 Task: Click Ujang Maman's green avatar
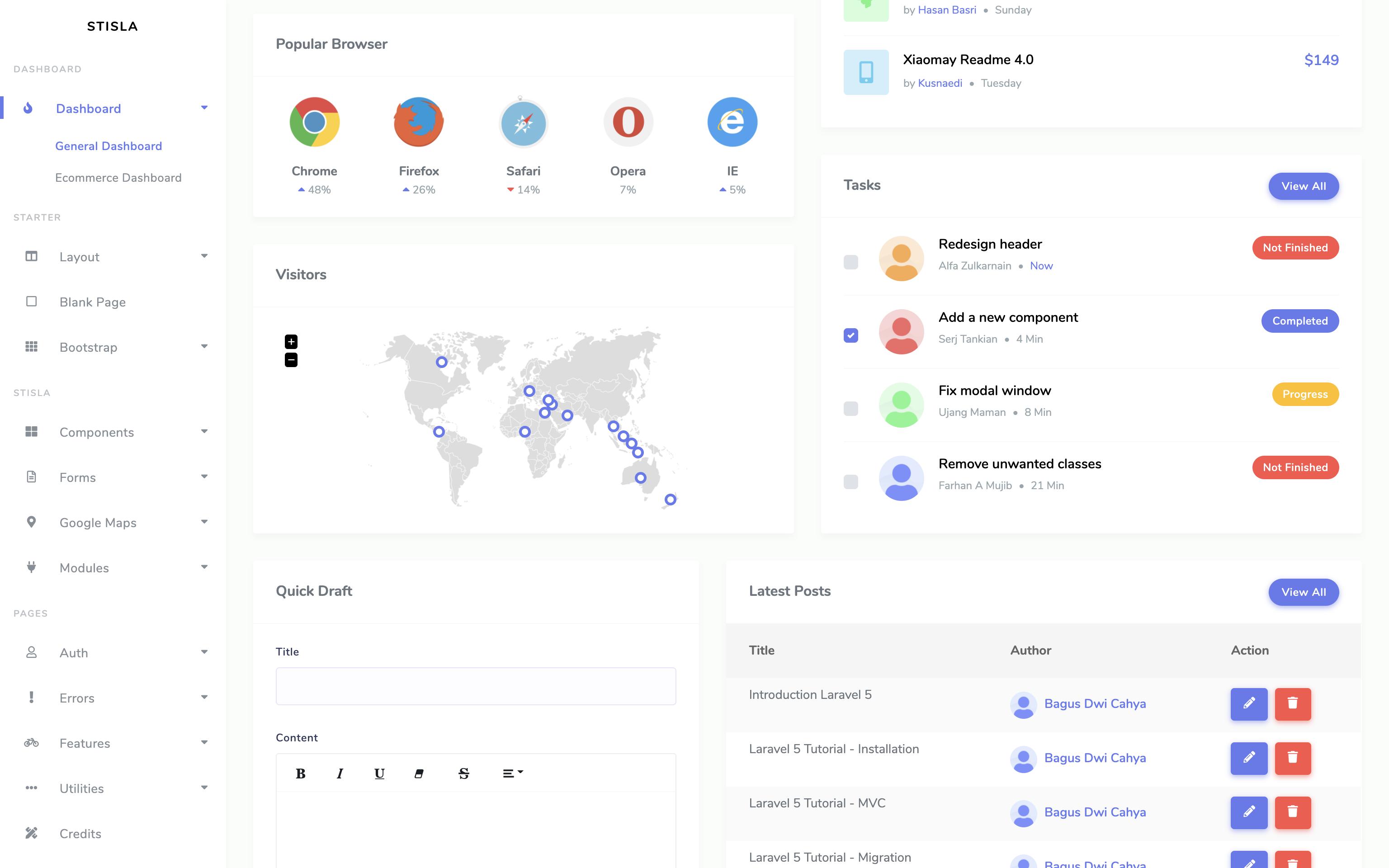(901, 405)
